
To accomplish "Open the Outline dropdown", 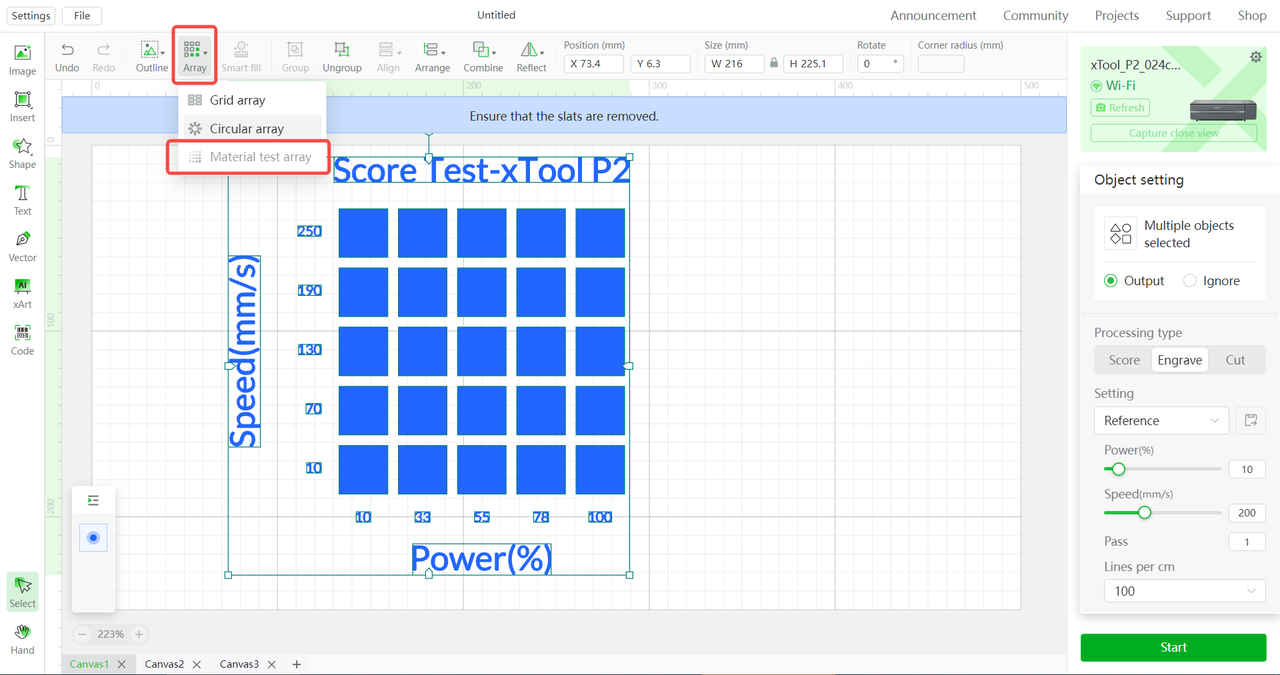I will (152, 57).
